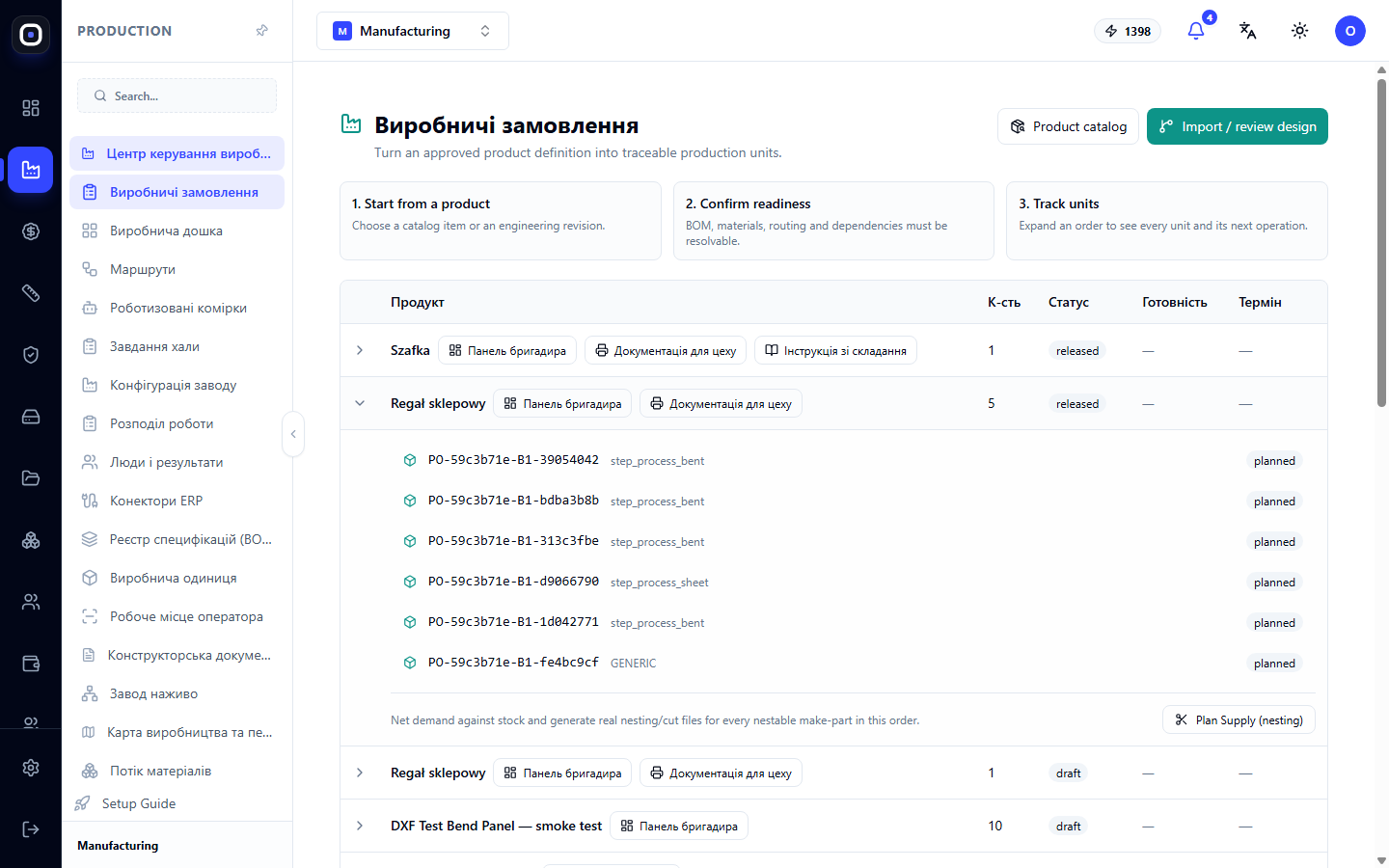Image resolution: width=1389 pixels, height=868 pixels.
Task: Click the page vertical scrollbar
Action: coord(1381,241)
